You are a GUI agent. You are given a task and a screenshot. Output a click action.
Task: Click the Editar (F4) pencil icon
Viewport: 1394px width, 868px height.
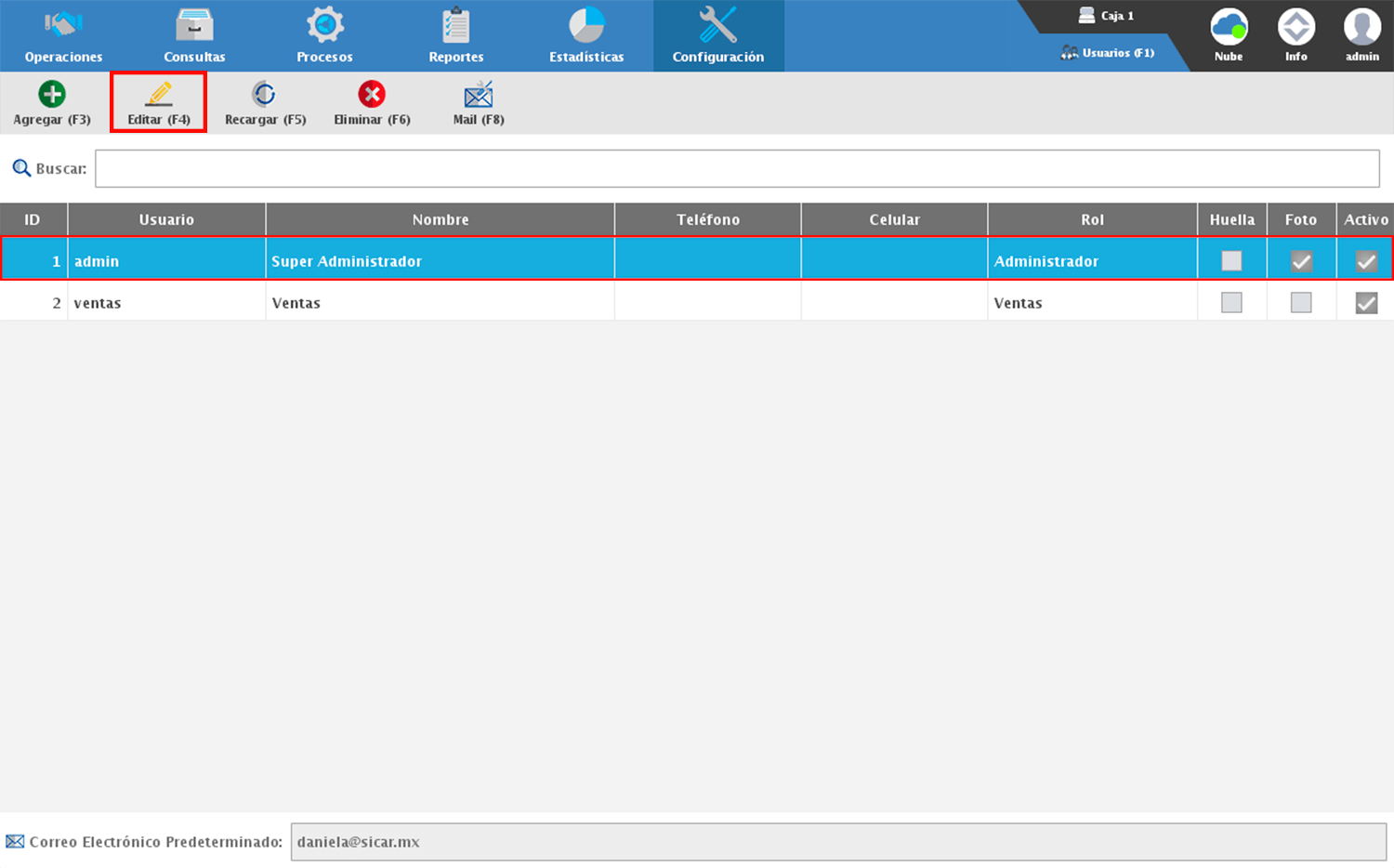[159, 95]
